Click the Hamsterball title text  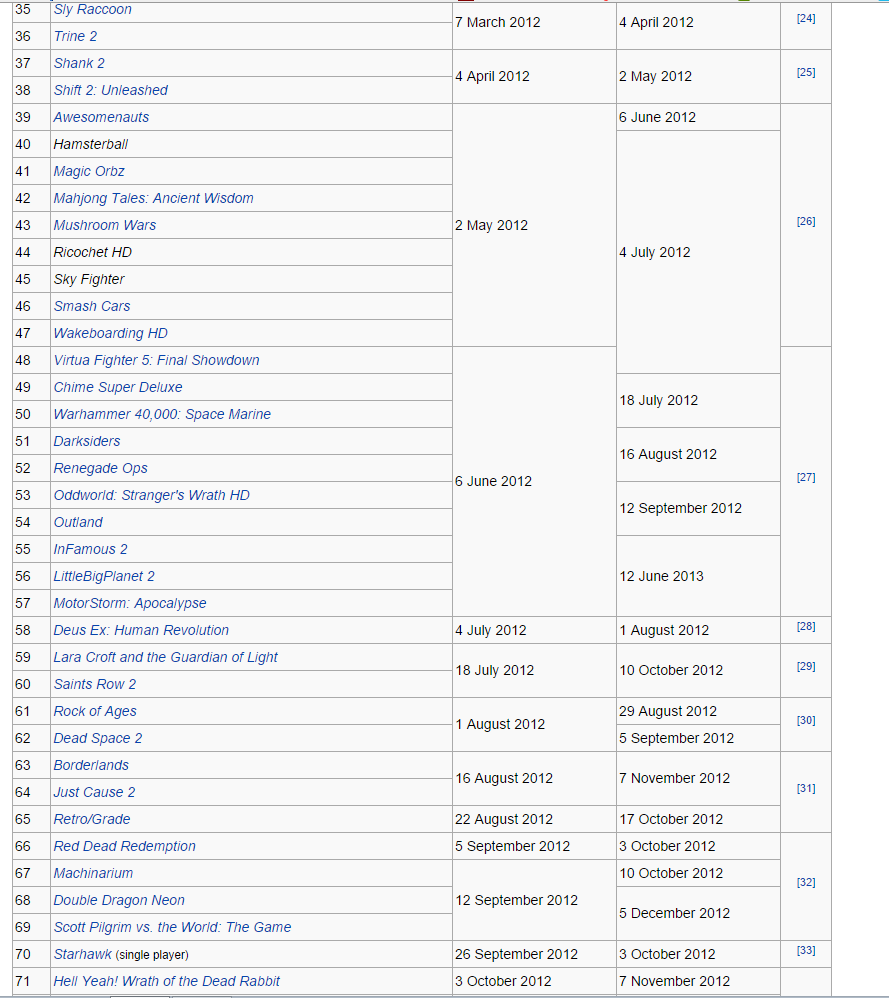(x=90, y=144)
